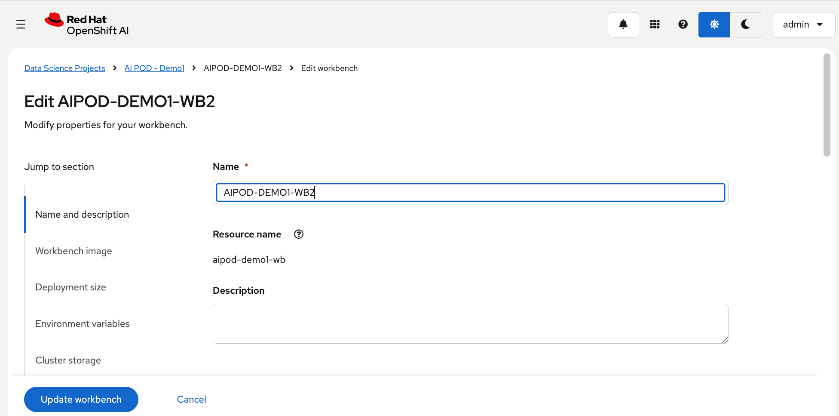Jump to Environment variables section
This screenshot has width=839, height=416.
tap(82, 323)
